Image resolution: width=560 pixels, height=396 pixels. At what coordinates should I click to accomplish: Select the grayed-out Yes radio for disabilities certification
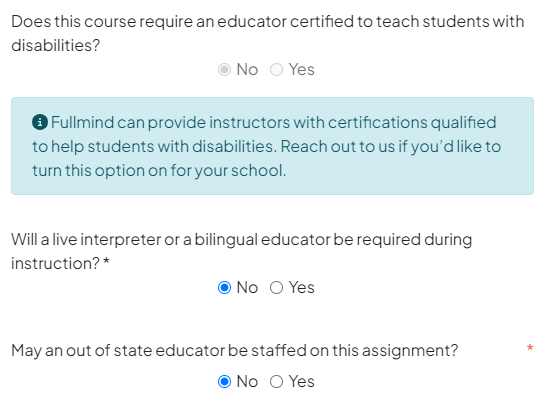coord(276,70)
